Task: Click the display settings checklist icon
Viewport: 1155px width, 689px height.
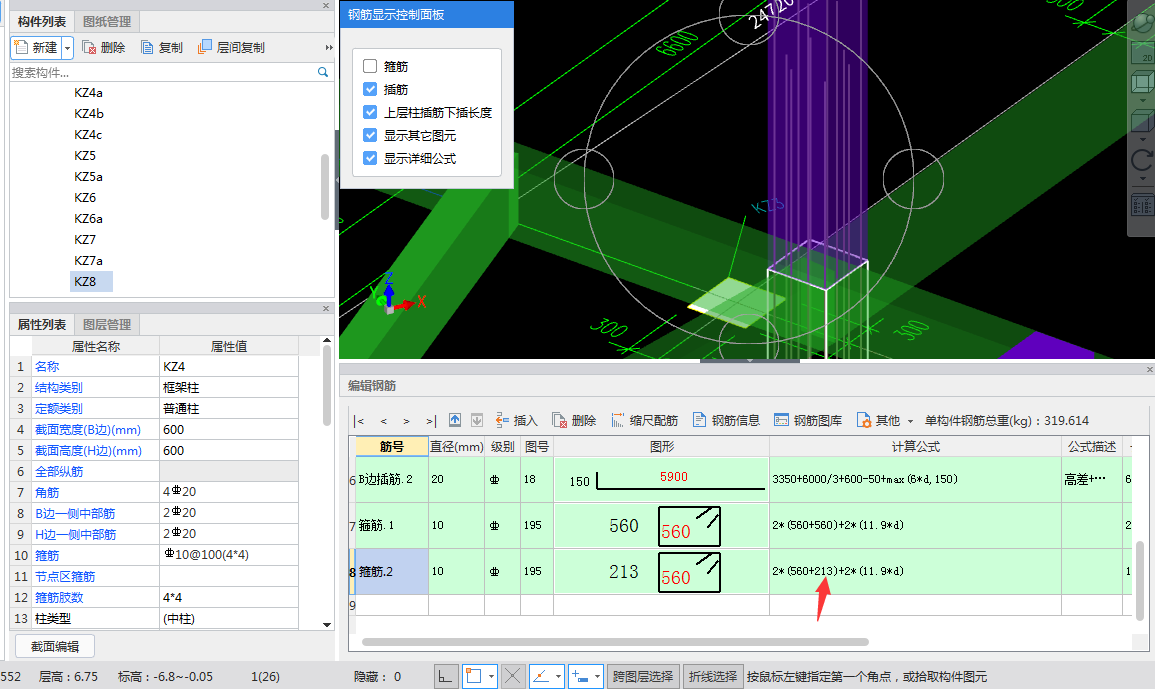Action: coord(1142,204)
